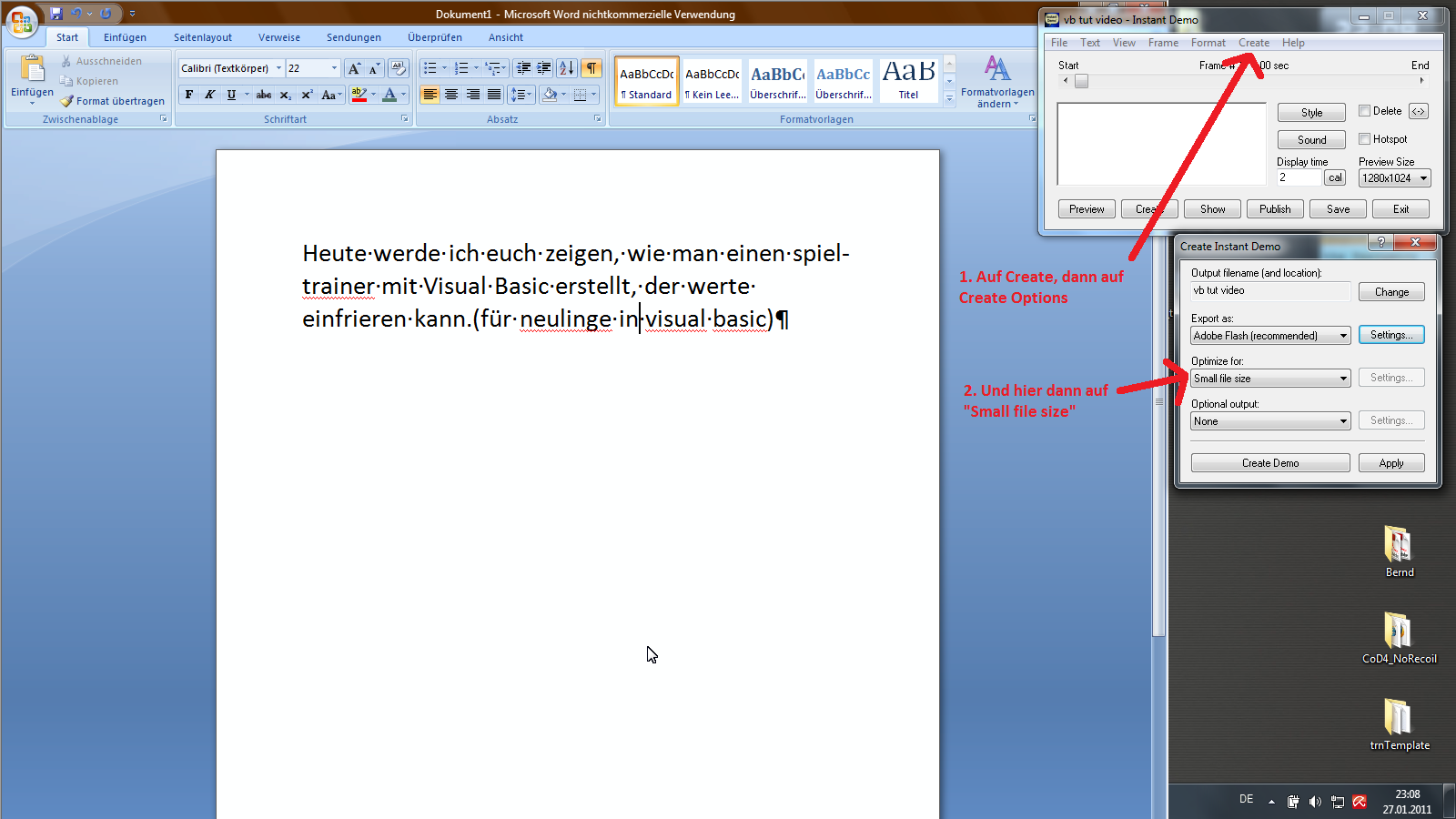The image size is (1456, 819).
Task: Click the Display time input field
Action: coord(1299,177)
